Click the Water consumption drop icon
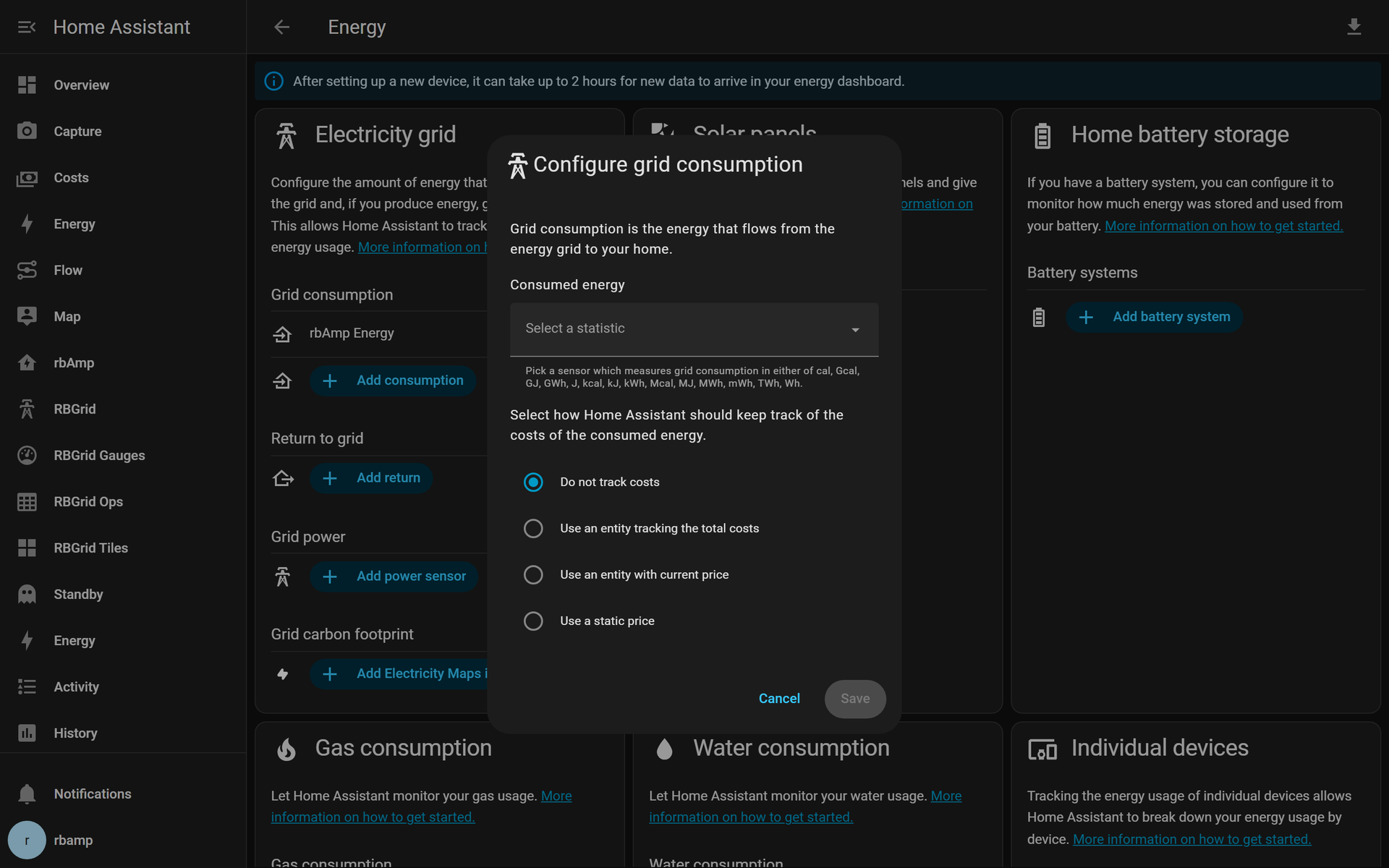Image resolution: width=1389 pixels, height=868 pixels. 664,749
